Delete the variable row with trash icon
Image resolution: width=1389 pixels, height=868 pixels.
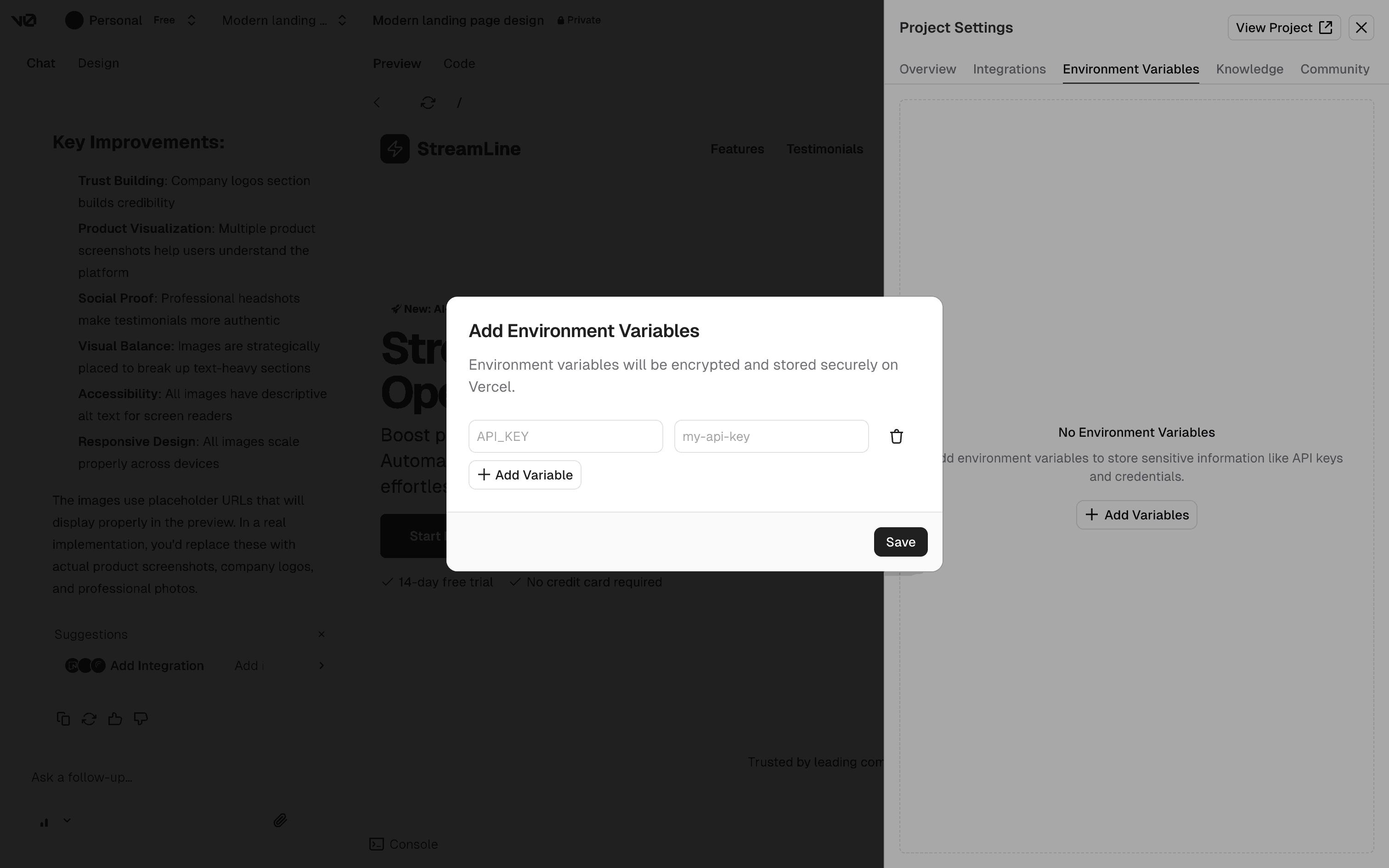pos(896,436)
